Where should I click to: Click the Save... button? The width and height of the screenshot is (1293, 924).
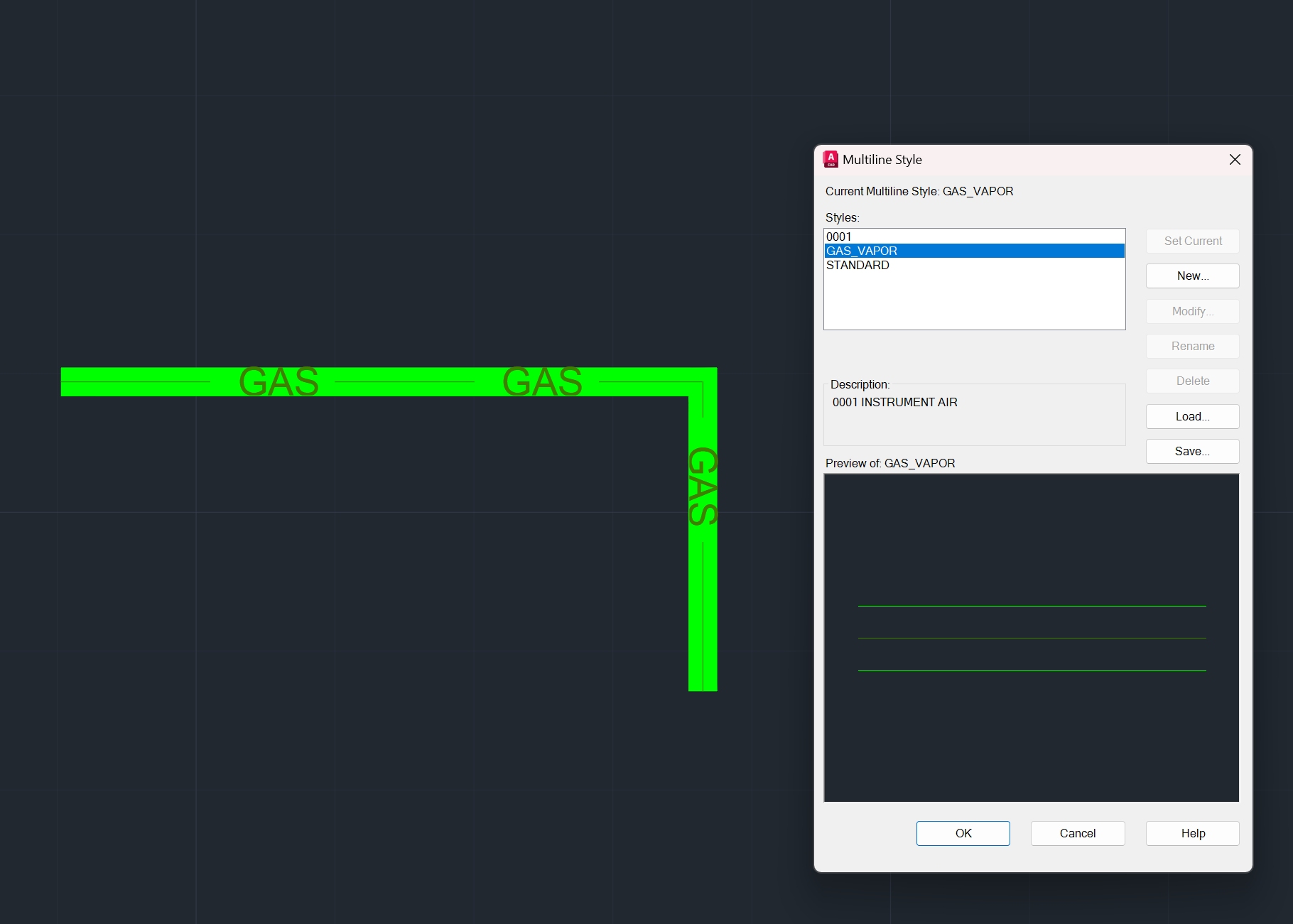1192,452
